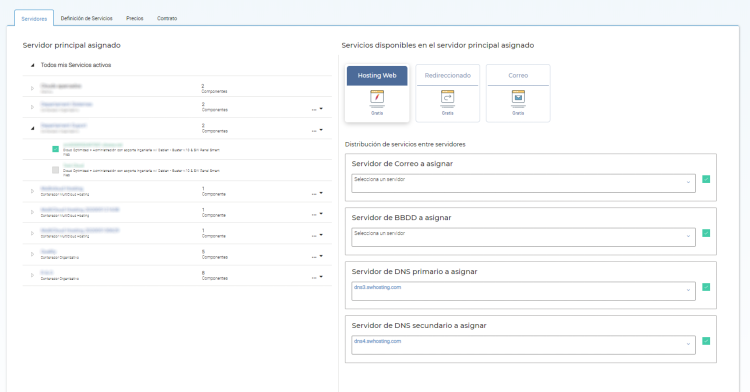Open the Precios tab
The height and width of the screenshot is (392, 750).
135,18
